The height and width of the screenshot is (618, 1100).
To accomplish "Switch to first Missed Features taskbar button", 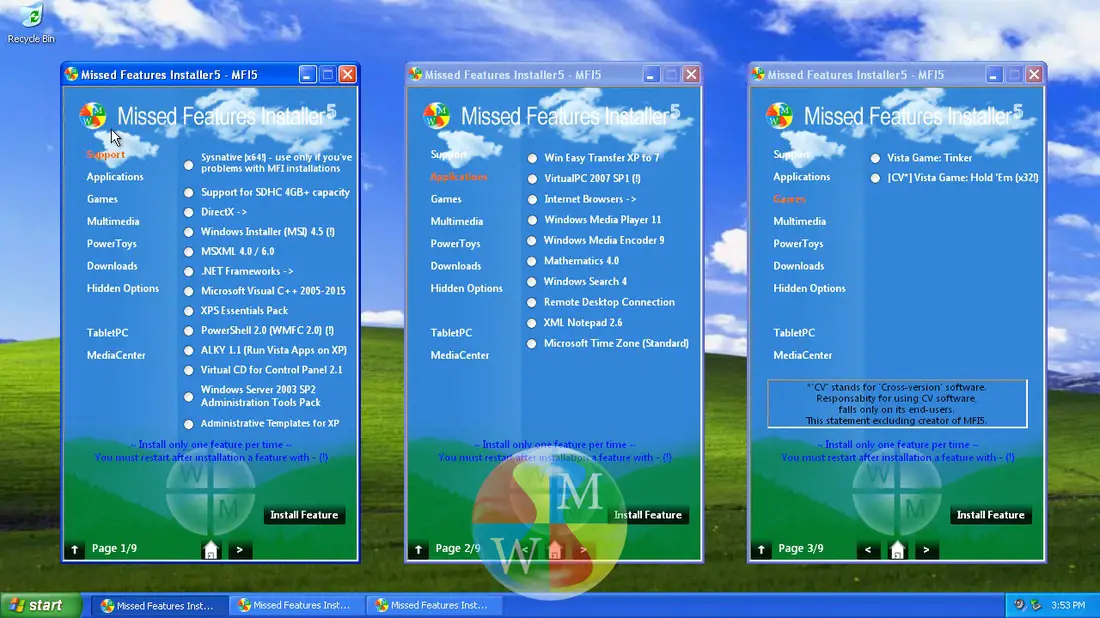I will 159,605.
